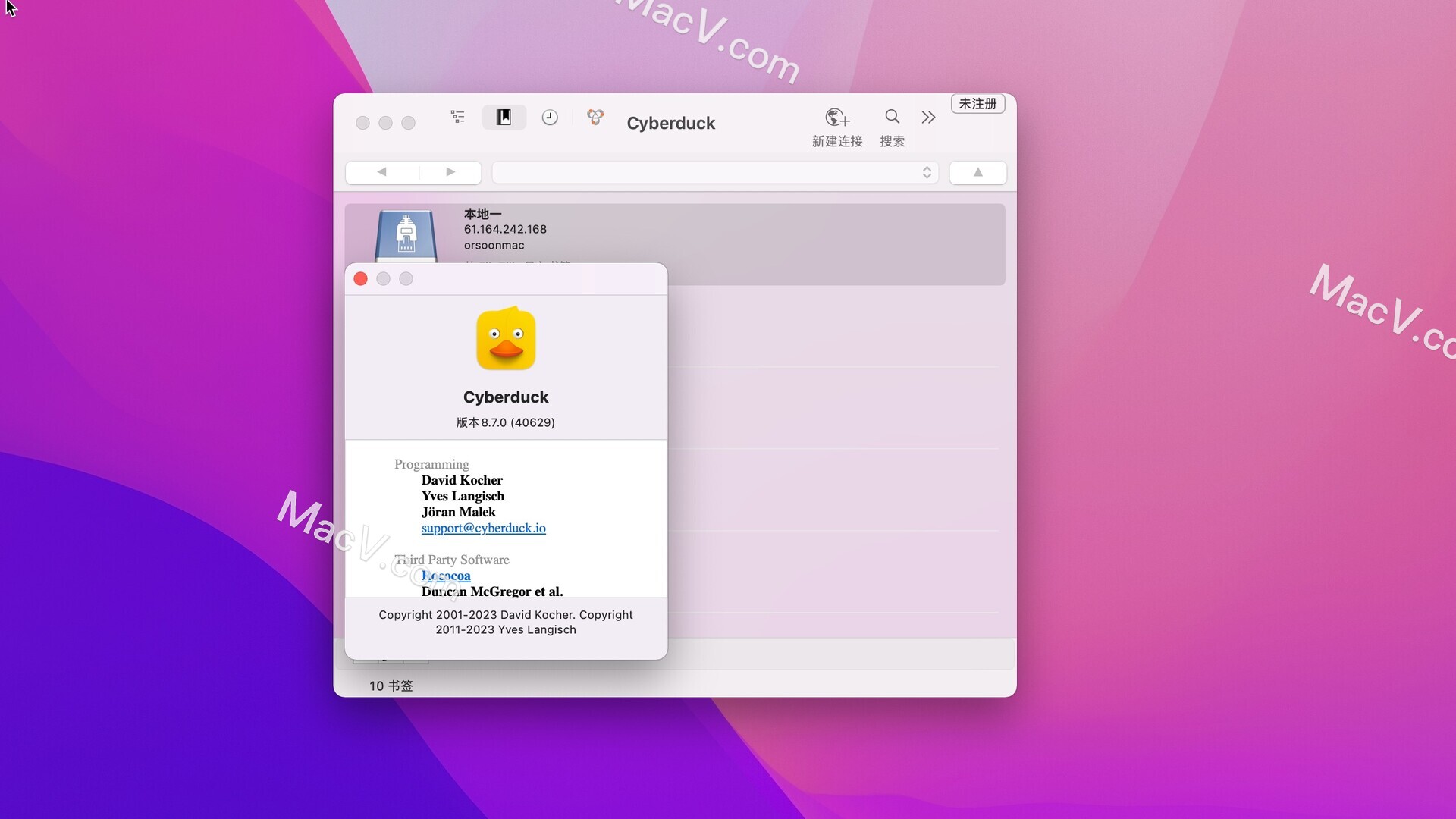The height and width of the screenshot is (819, 1456).
Task: Click the Cyberduck main window title
Action: pos(671,123)
